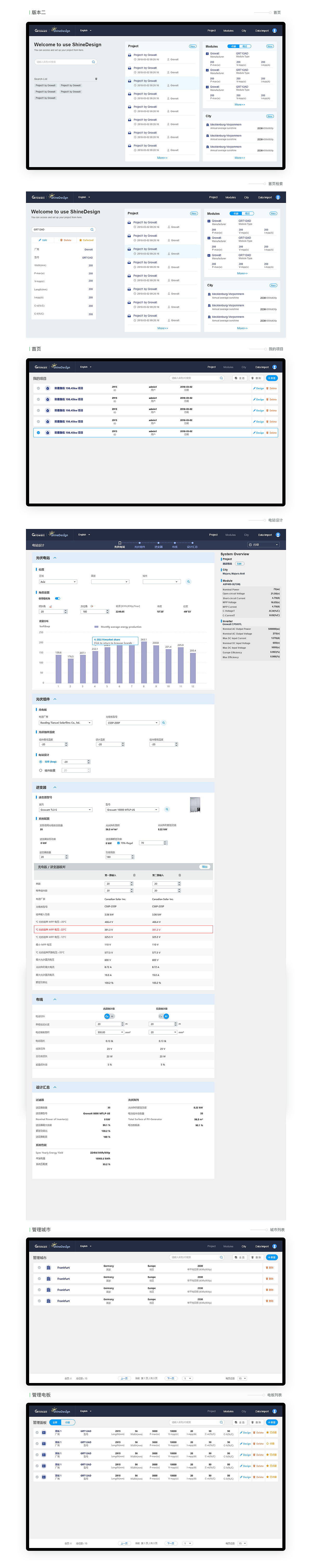Image resolution: width=312 pixels, height=1568 pixels.
Task: Click user avatar on station design screen header
Action: (278, 535)
